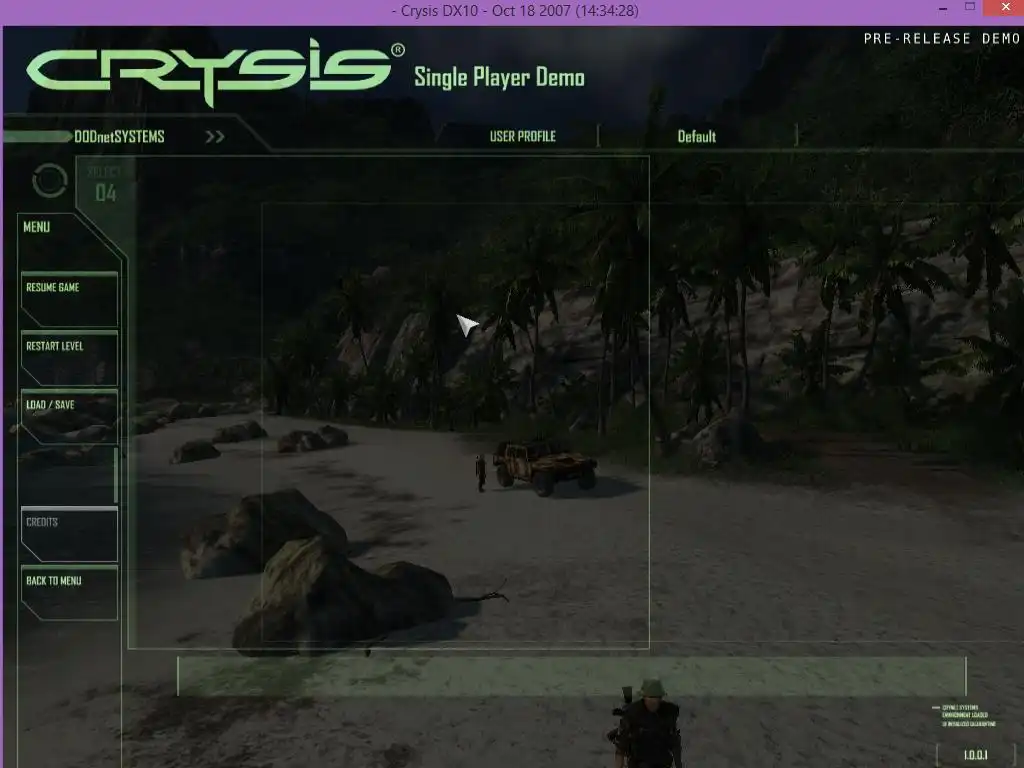
Task: Click the circular ring icon above the menu
Action: point(50,180)
